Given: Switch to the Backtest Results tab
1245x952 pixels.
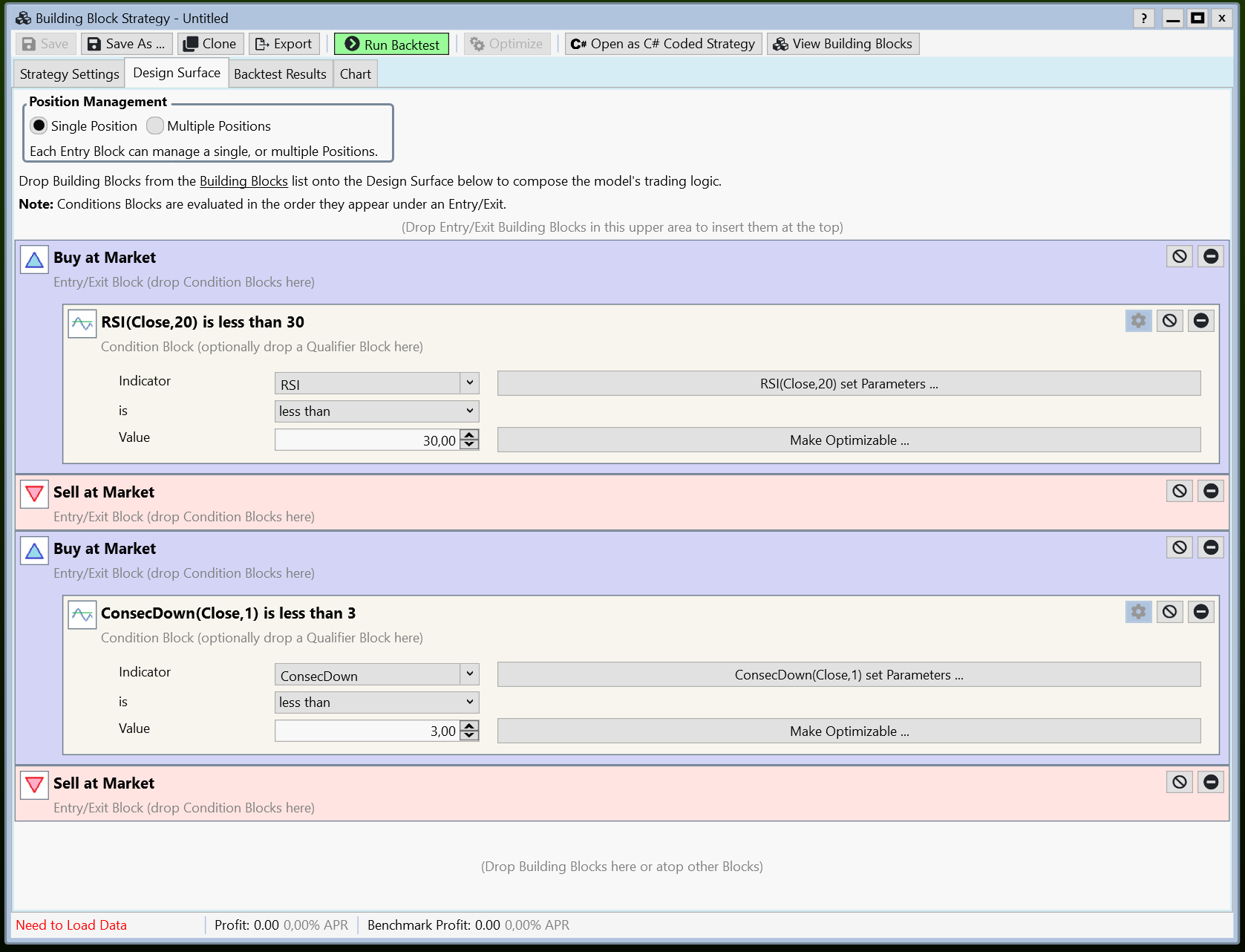Looking at the screenshot, I should (280, 74).
